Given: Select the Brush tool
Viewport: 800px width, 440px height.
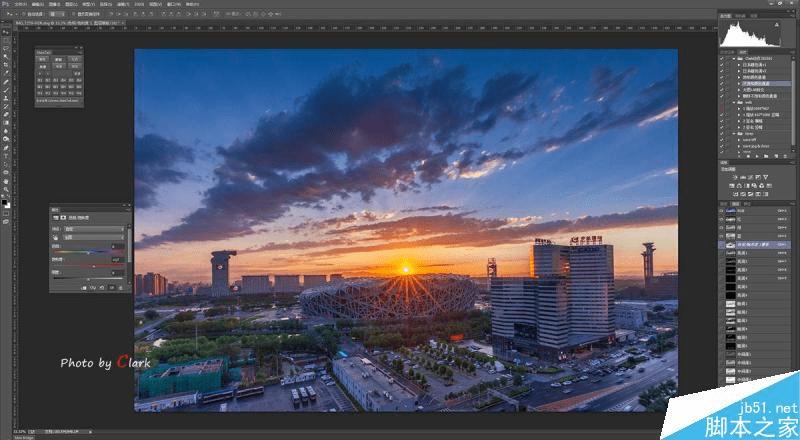Looking at the screenshot, I should 7,89.
